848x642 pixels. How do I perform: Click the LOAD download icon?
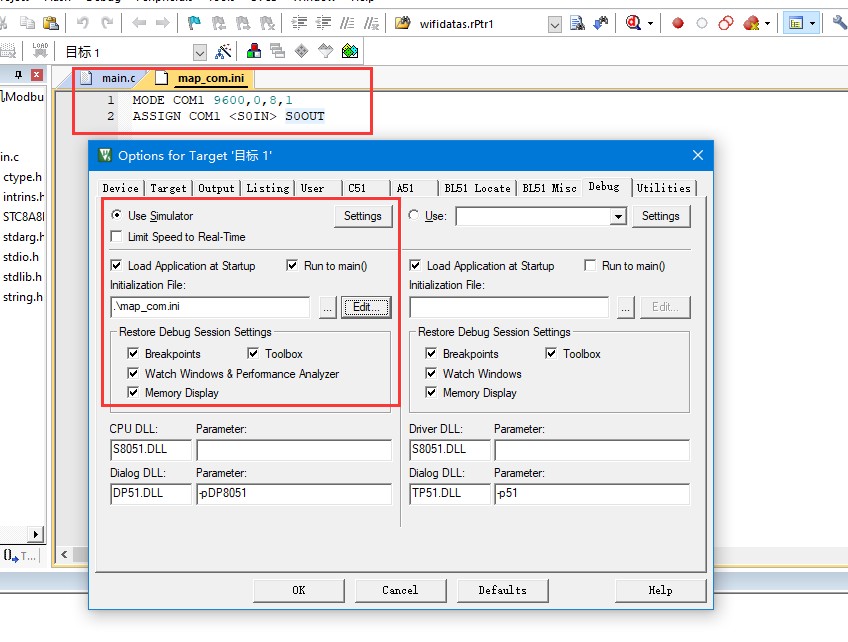[x=40, y=51]
